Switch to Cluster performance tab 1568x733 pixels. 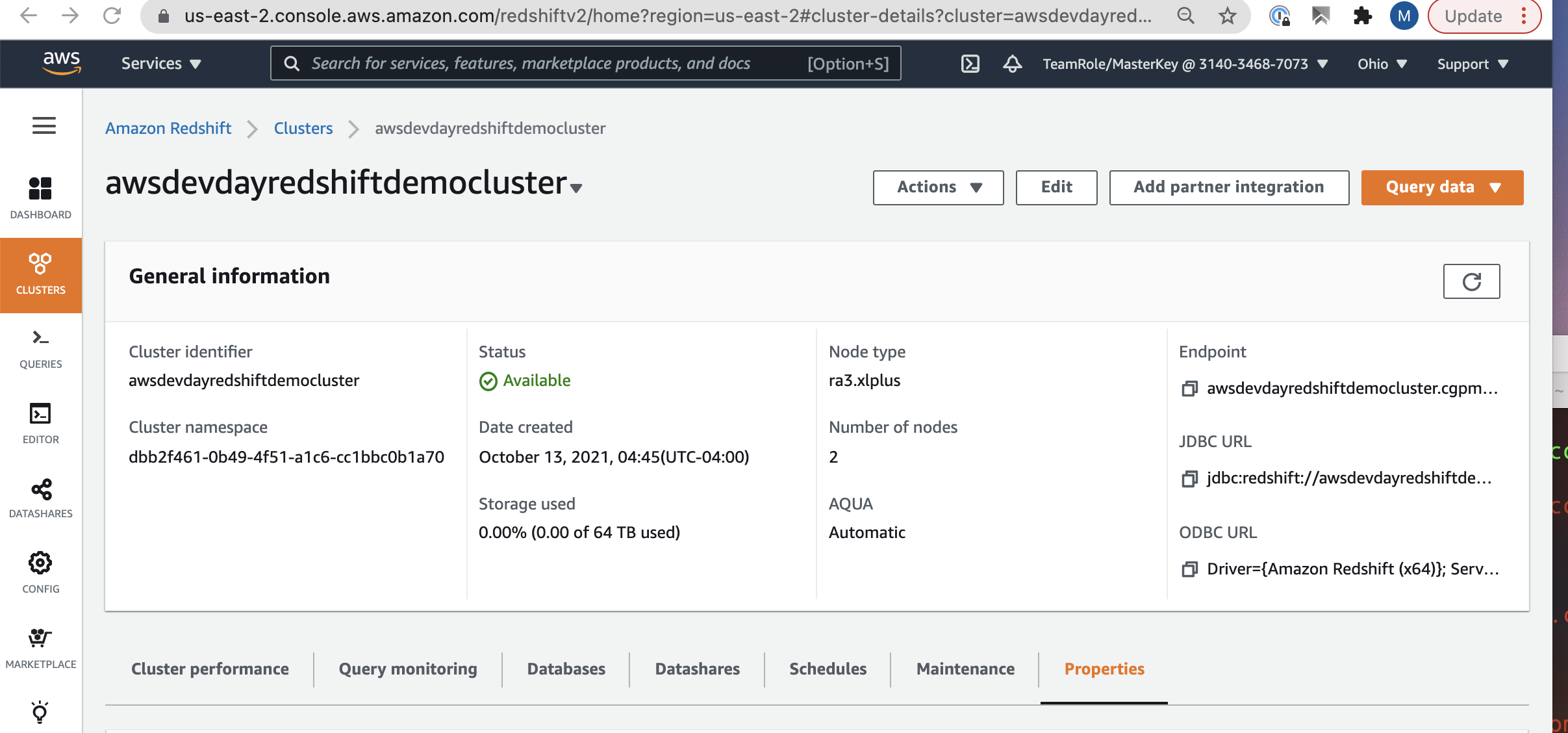pyautogui.click(x=210, y=669)
